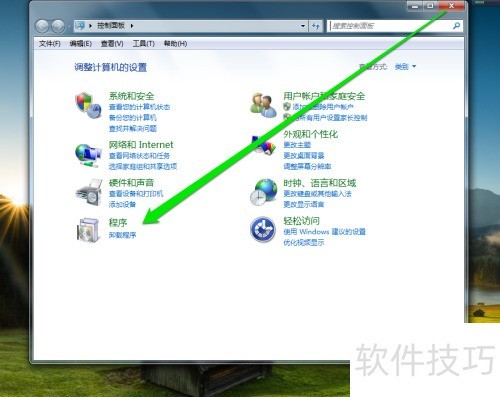Viewport: 500px width, 397px height.
Task: Click 使用 Windows 建议的设置 link
Action: (x=324, y=232)
